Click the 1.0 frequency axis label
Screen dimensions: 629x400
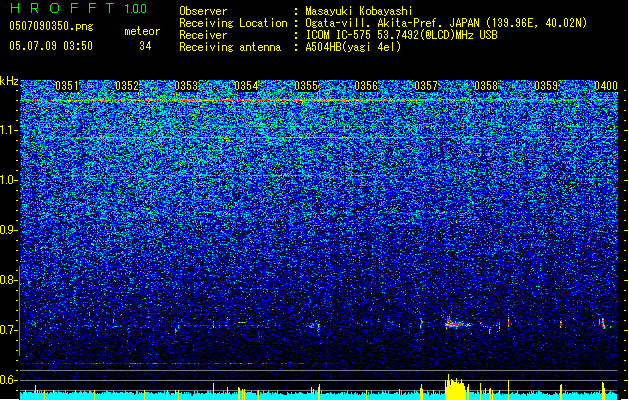(8, 180)
